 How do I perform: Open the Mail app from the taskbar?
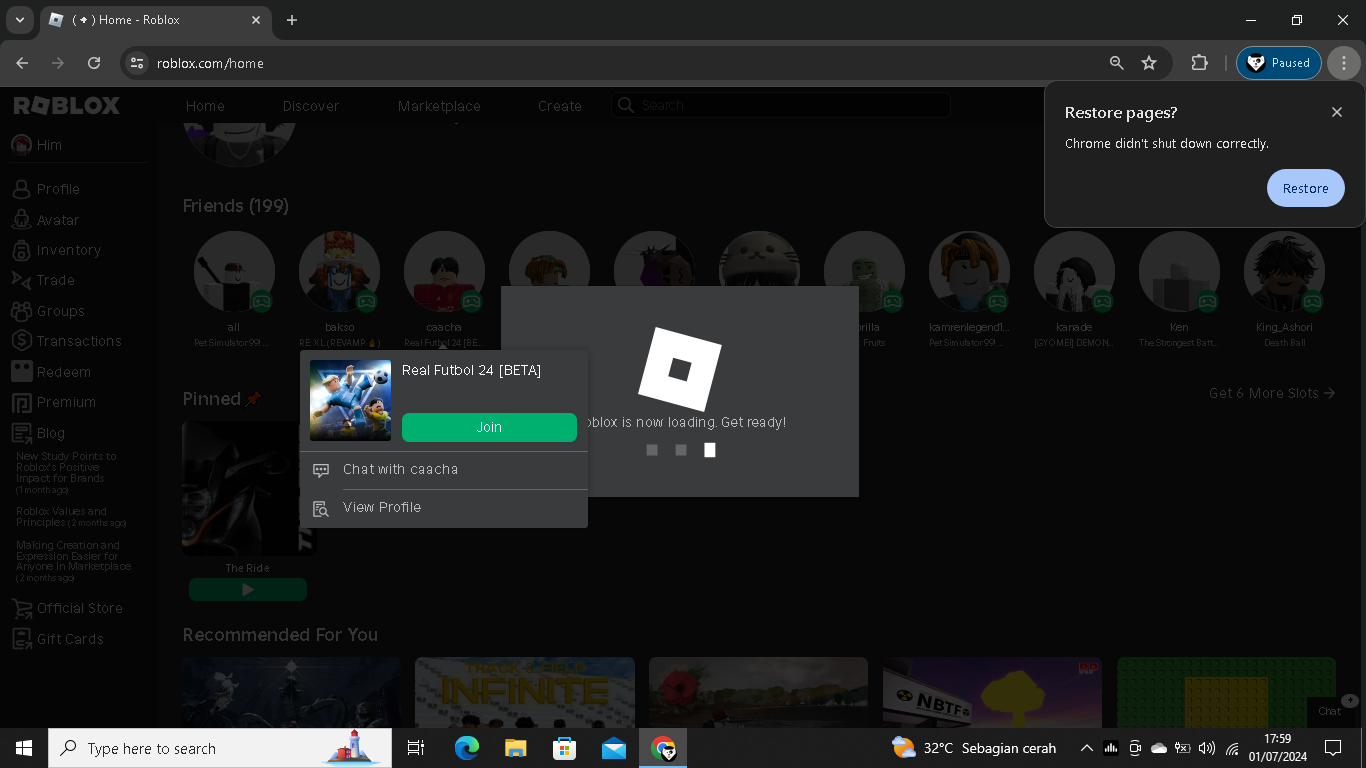[613, 748]
